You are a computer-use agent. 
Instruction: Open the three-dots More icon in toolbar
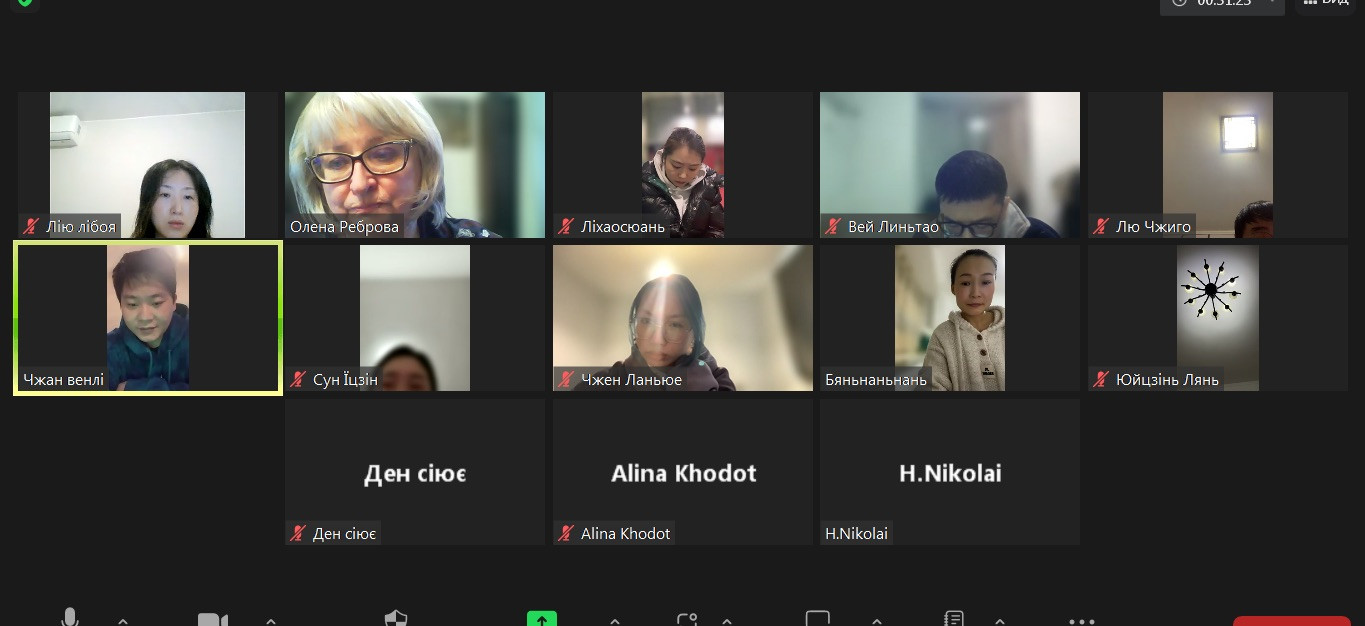(x=1082, y=621)
